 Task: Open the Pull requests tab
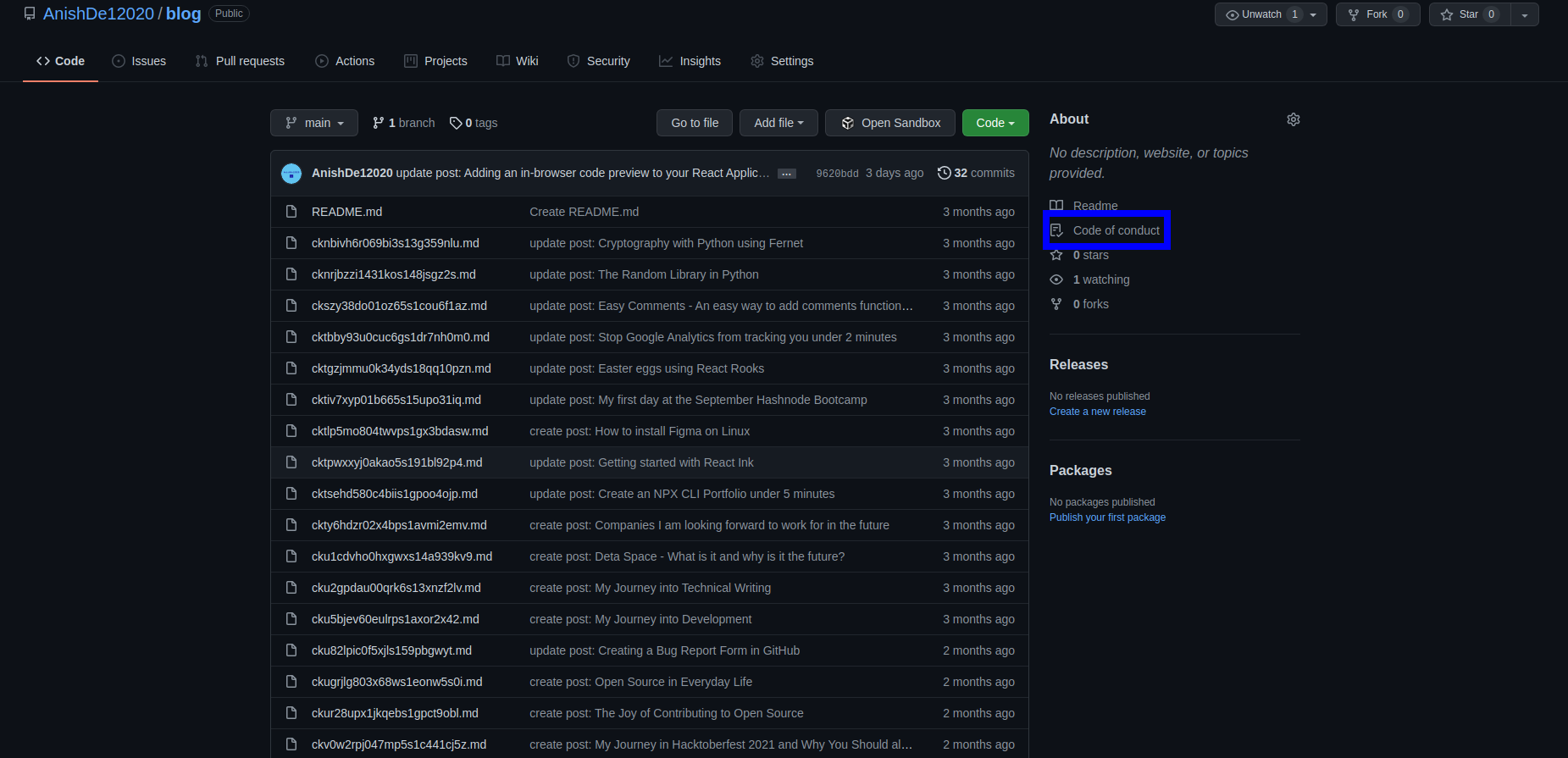[x=240, y=61]
